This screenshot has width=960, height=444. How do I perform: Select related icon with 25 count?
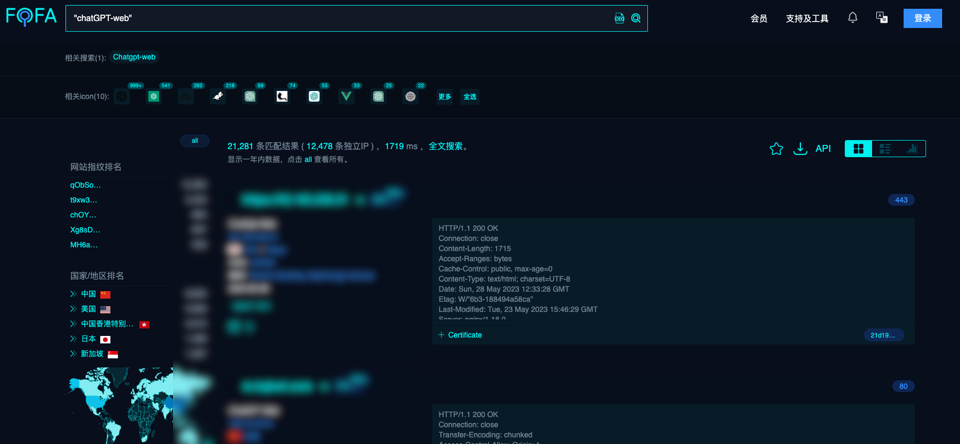[x=378, y=97]
